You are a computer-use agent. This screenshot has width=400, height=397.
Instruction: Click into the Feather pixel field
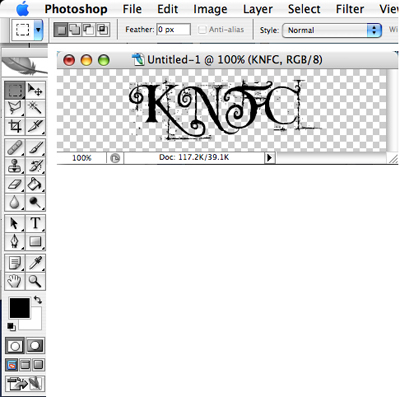tap(173, 30)
